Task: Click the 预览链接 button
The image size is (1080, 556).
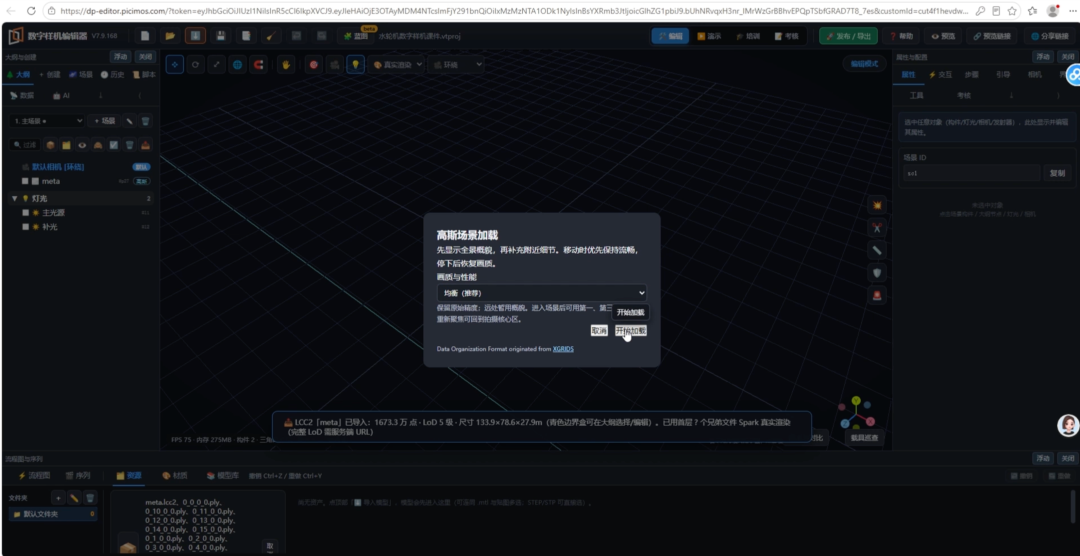Action: pos(992,36)
